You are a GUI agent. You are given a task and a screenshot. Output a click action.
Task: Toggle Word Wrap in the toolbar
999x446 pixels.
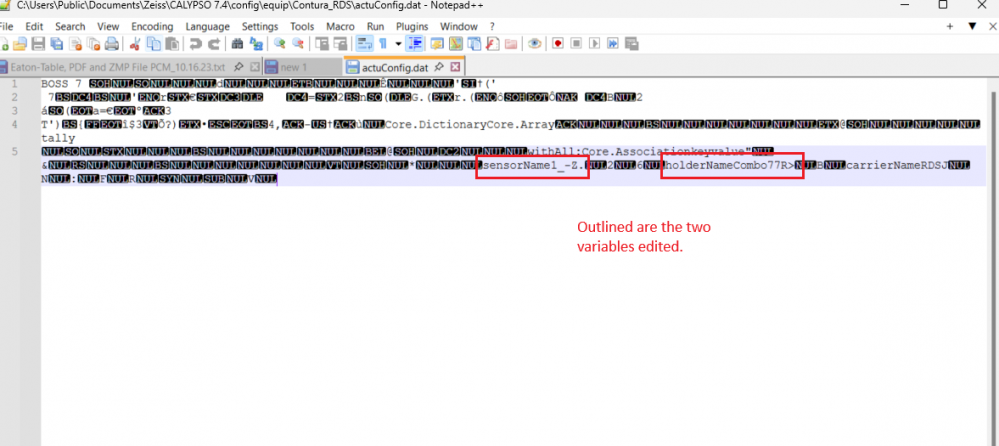click(x=364, y=44)
